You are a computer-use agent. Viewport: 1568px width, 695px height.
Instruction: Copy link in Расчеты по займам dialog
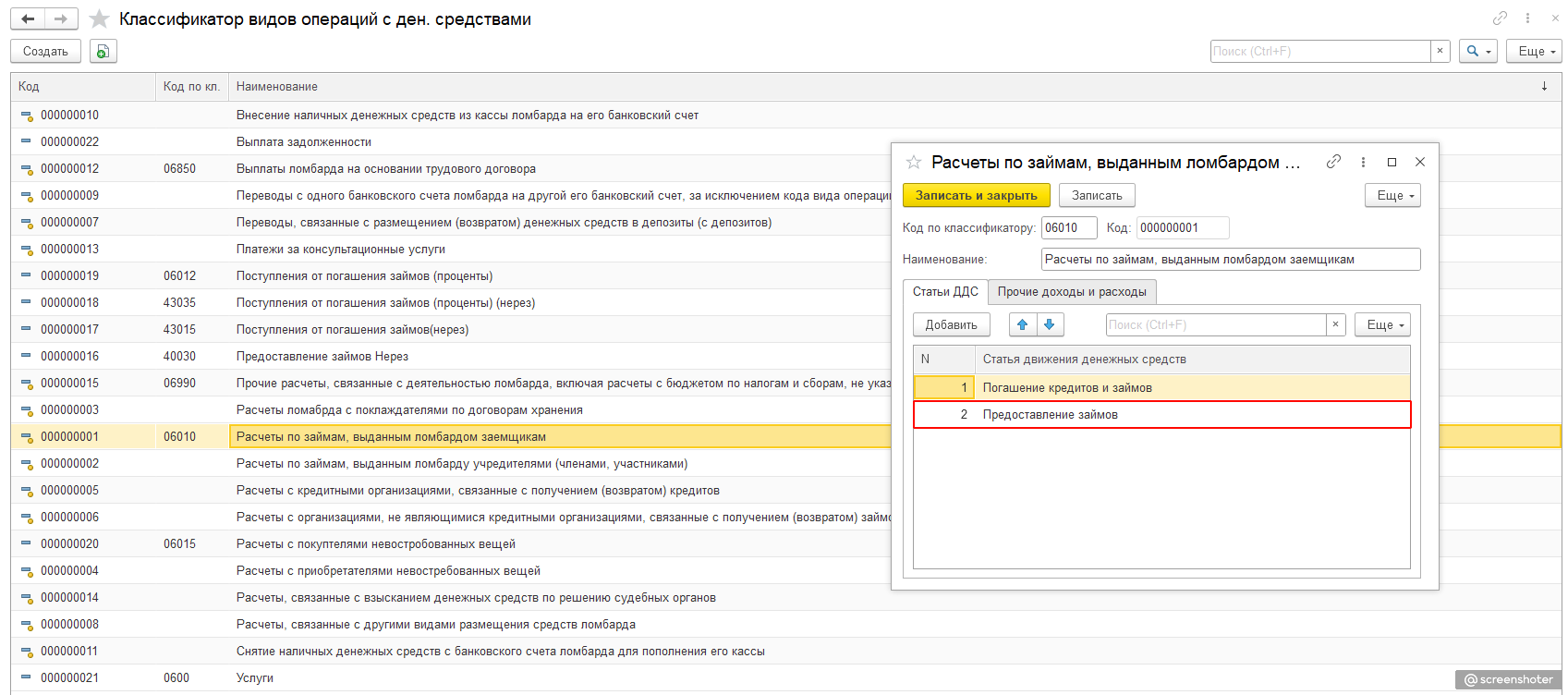[1333, 162]
